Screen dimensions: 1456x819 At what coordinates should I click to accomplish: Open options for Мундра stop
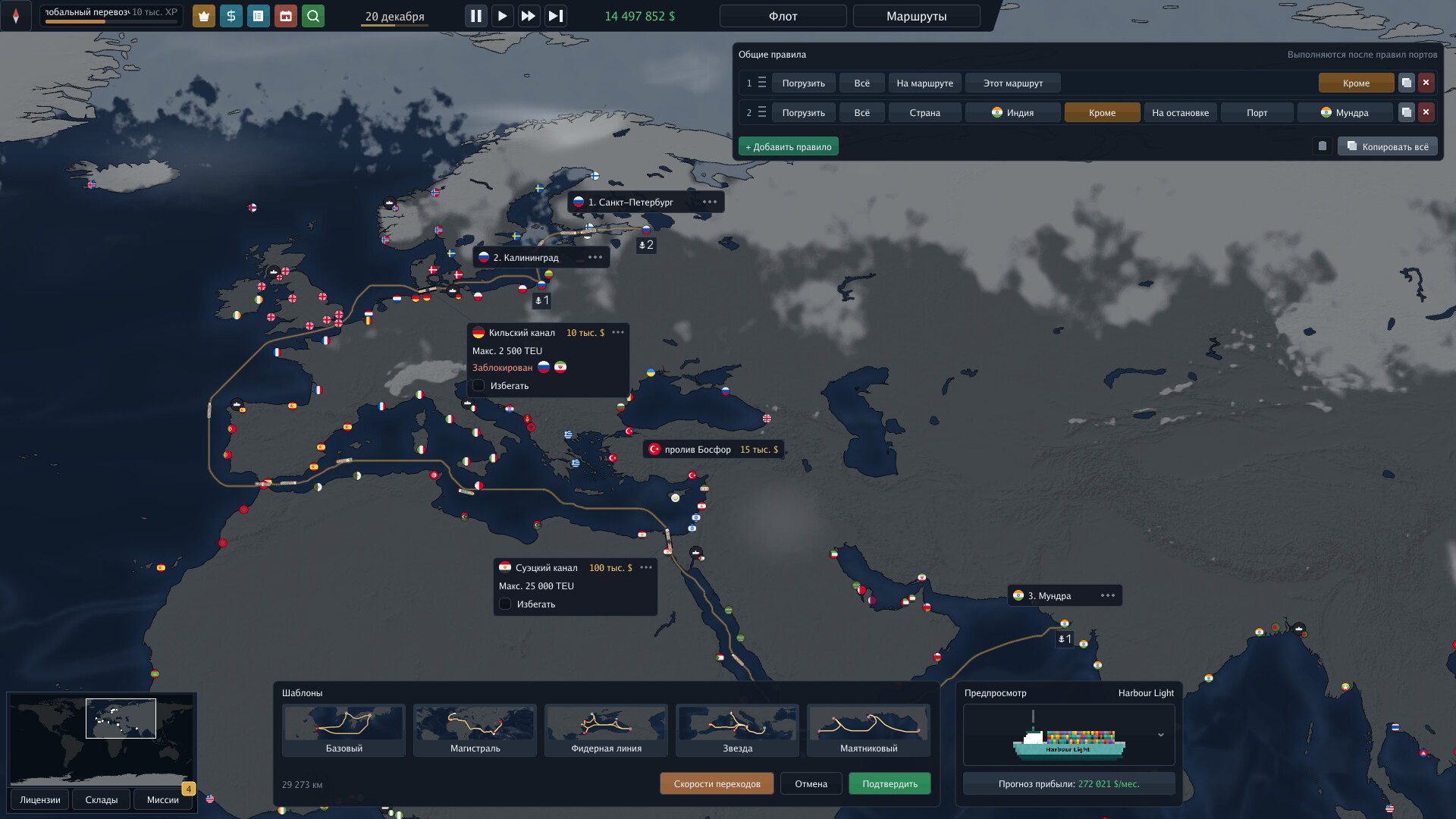(1107, 595)
